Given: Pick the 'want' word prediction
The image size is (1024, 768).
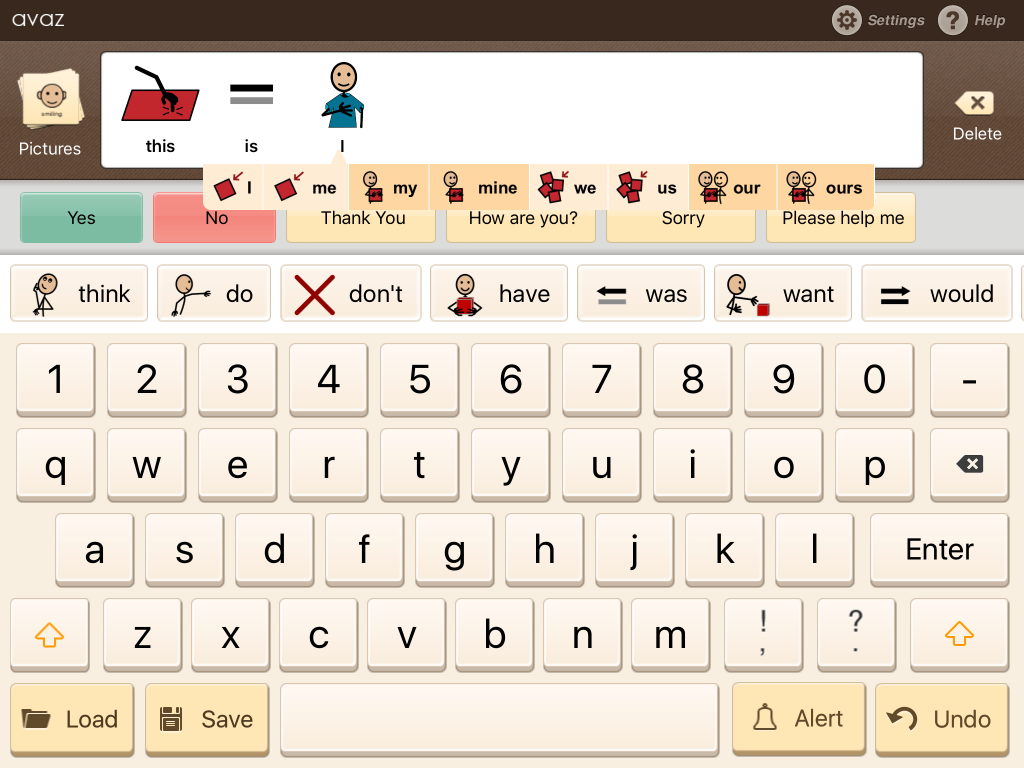Looking at the screenshot, I should click(782, 293).
